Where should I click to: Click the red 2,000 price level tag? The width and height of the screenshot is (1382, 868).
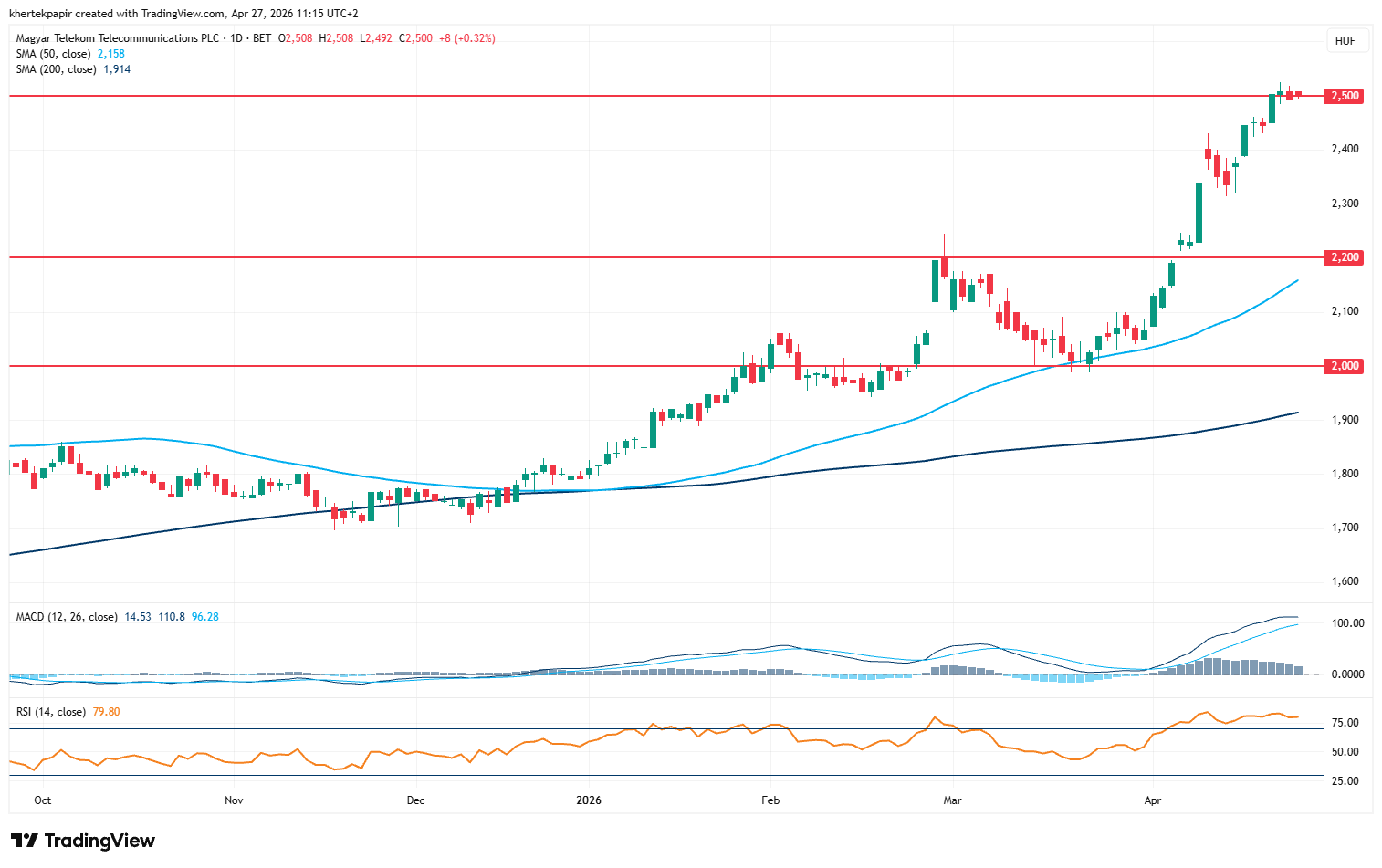coord(1345,366)
